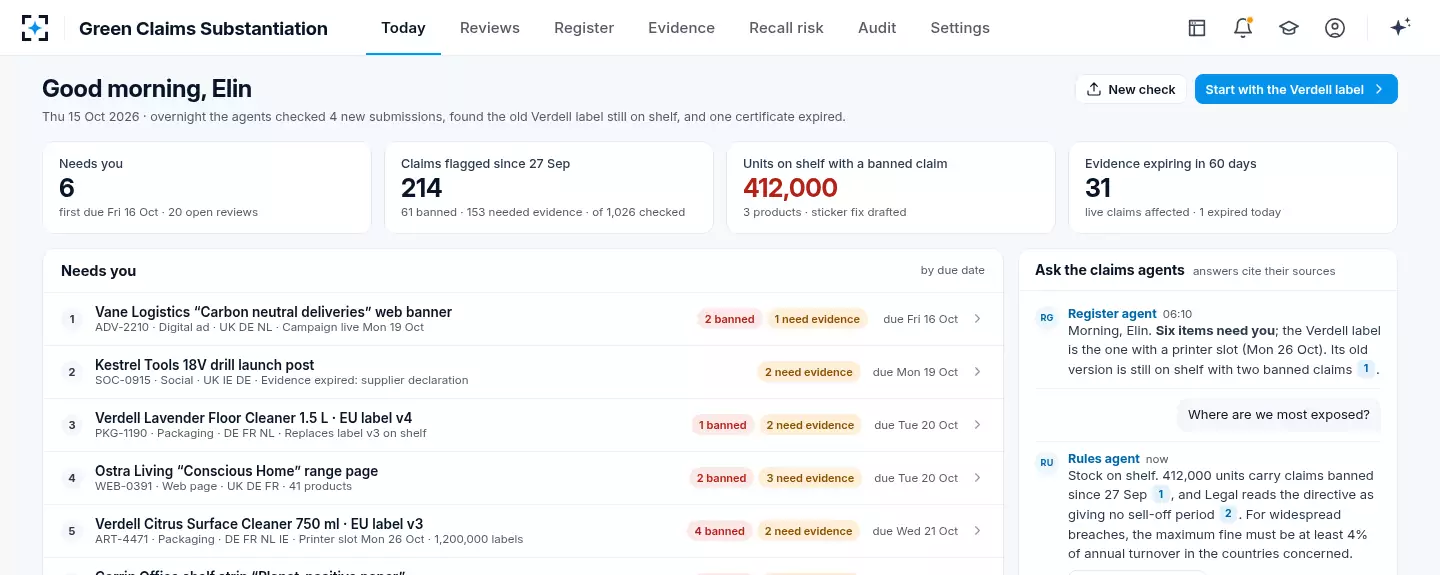This screenshot has width=1440, height=575.
Task: Click '2 banned' badge on Vane Logistics row
Action: [x=729, y=319]
